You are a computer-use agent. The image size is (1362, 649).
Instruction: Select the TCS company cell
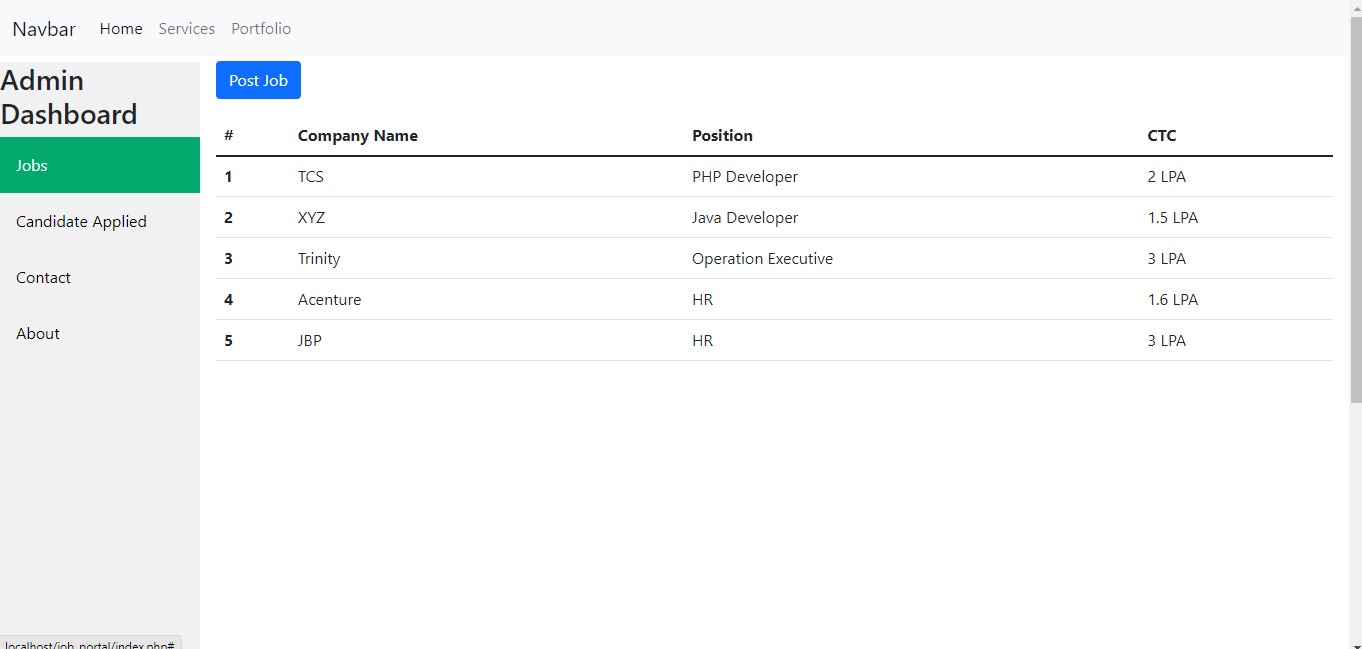(x=311, y=177)
